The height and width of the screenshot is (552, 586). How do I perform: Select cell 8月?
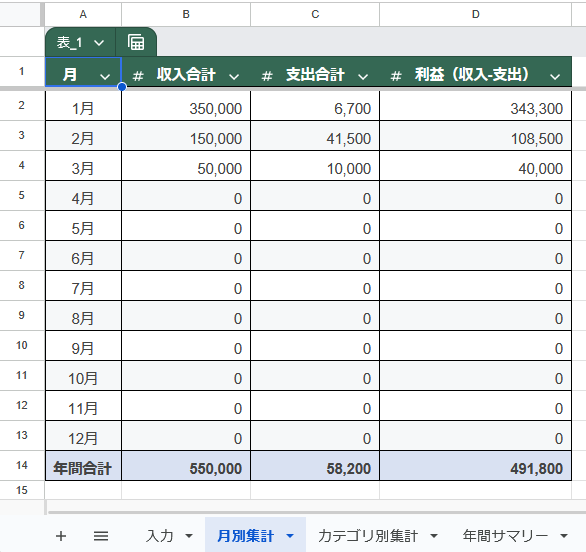(x=83, y=316)
